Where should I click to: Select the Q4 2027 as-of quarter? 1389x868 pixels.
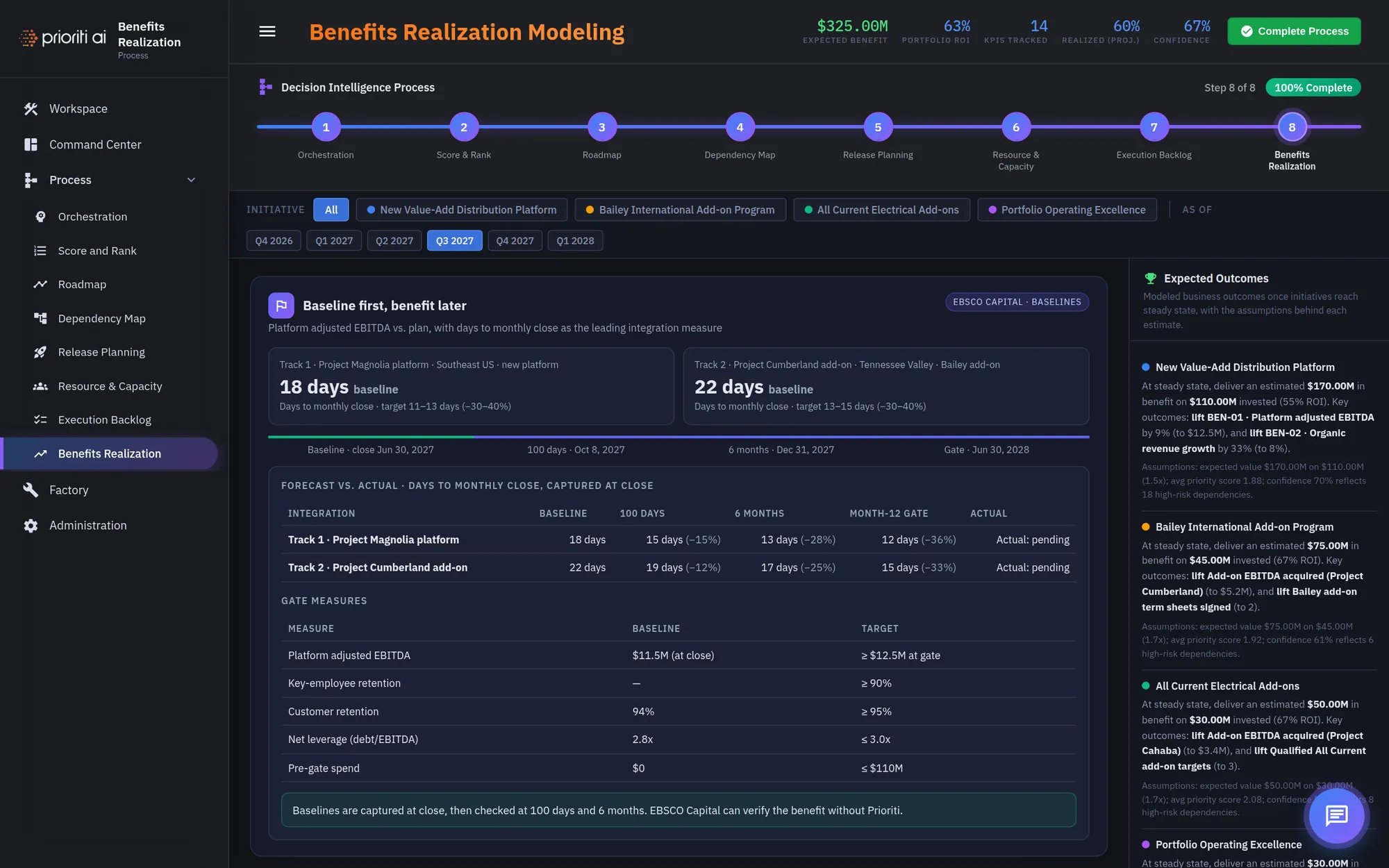pos(515,241)
